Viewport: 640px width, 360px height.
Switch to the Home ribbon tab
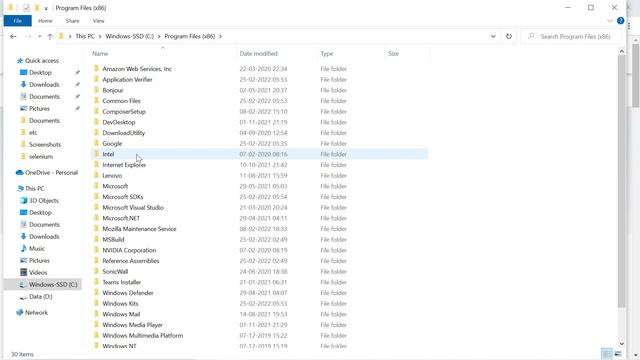pos(45,21)
